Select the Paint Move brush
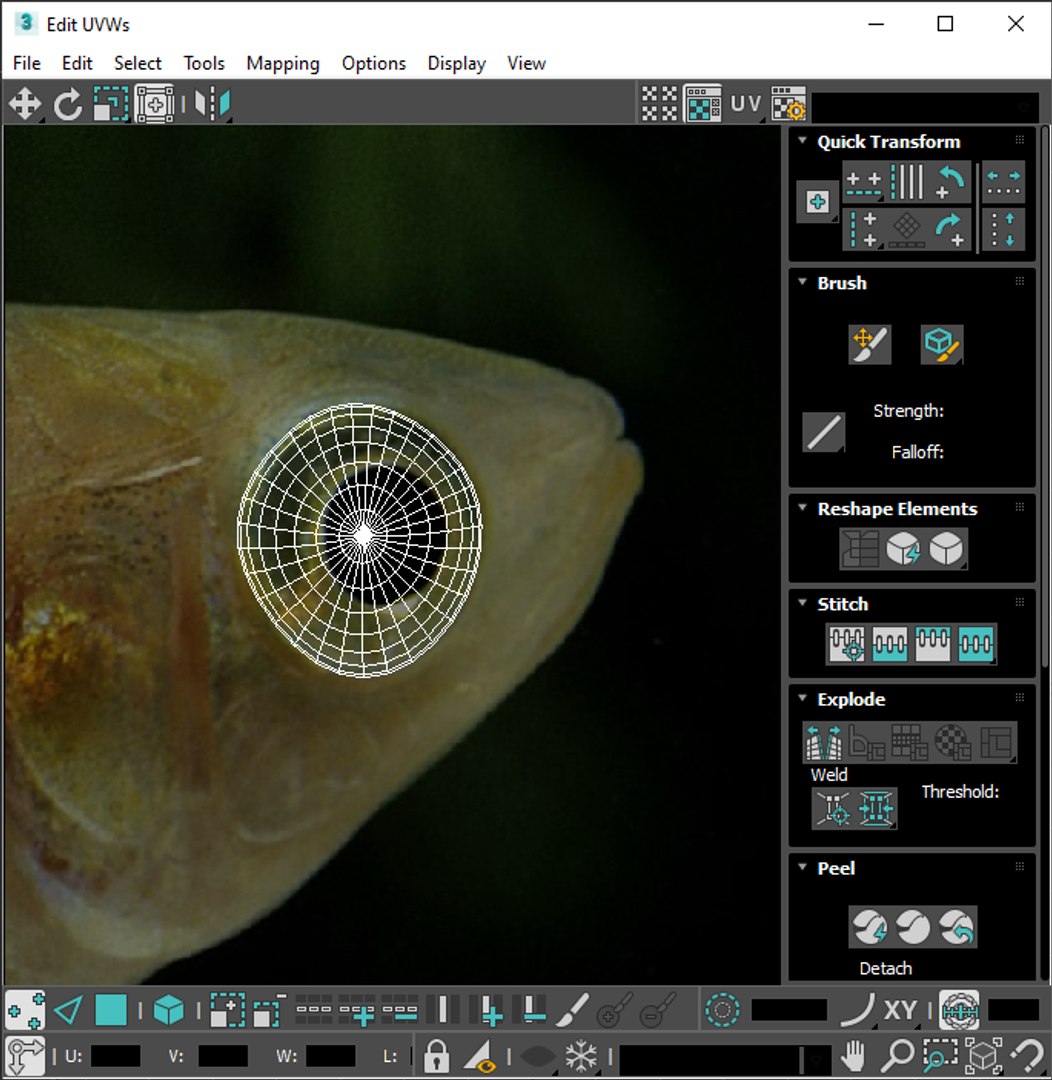The width and height of the screenshot is (1052, 1080). pos(869,344)
